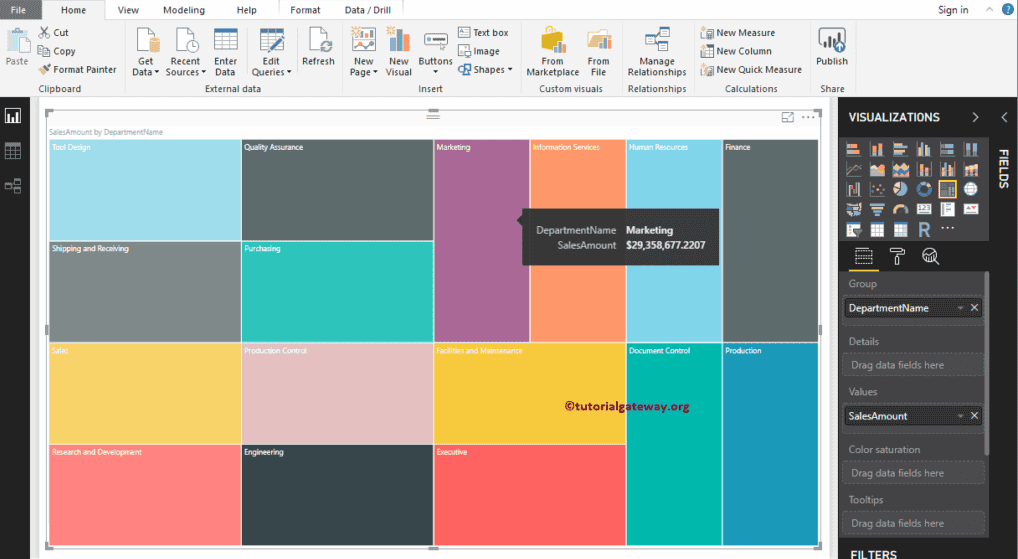Open the Help ribbon tab
The height and width of the screenshot is (559, 1018).
point(247,10)
